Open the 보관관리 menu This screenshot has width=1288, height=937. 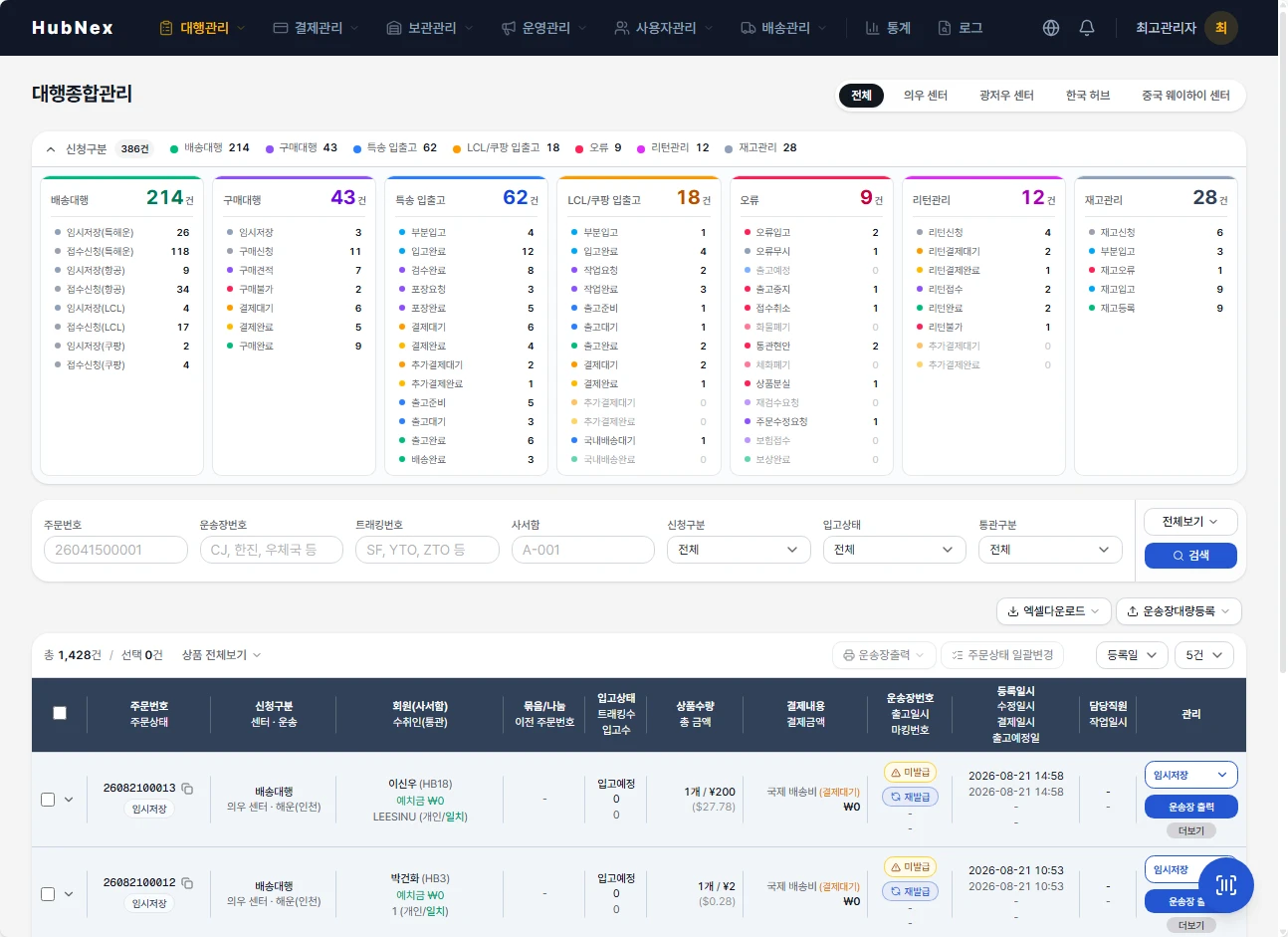(x=430, y=28)
